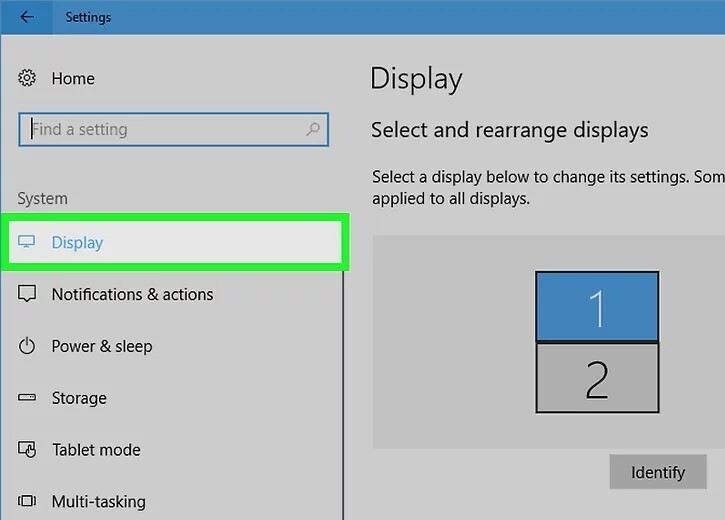Screen dimensions: 725x520
Task: Select the Display text in sidebar
Action: [77, 242]
